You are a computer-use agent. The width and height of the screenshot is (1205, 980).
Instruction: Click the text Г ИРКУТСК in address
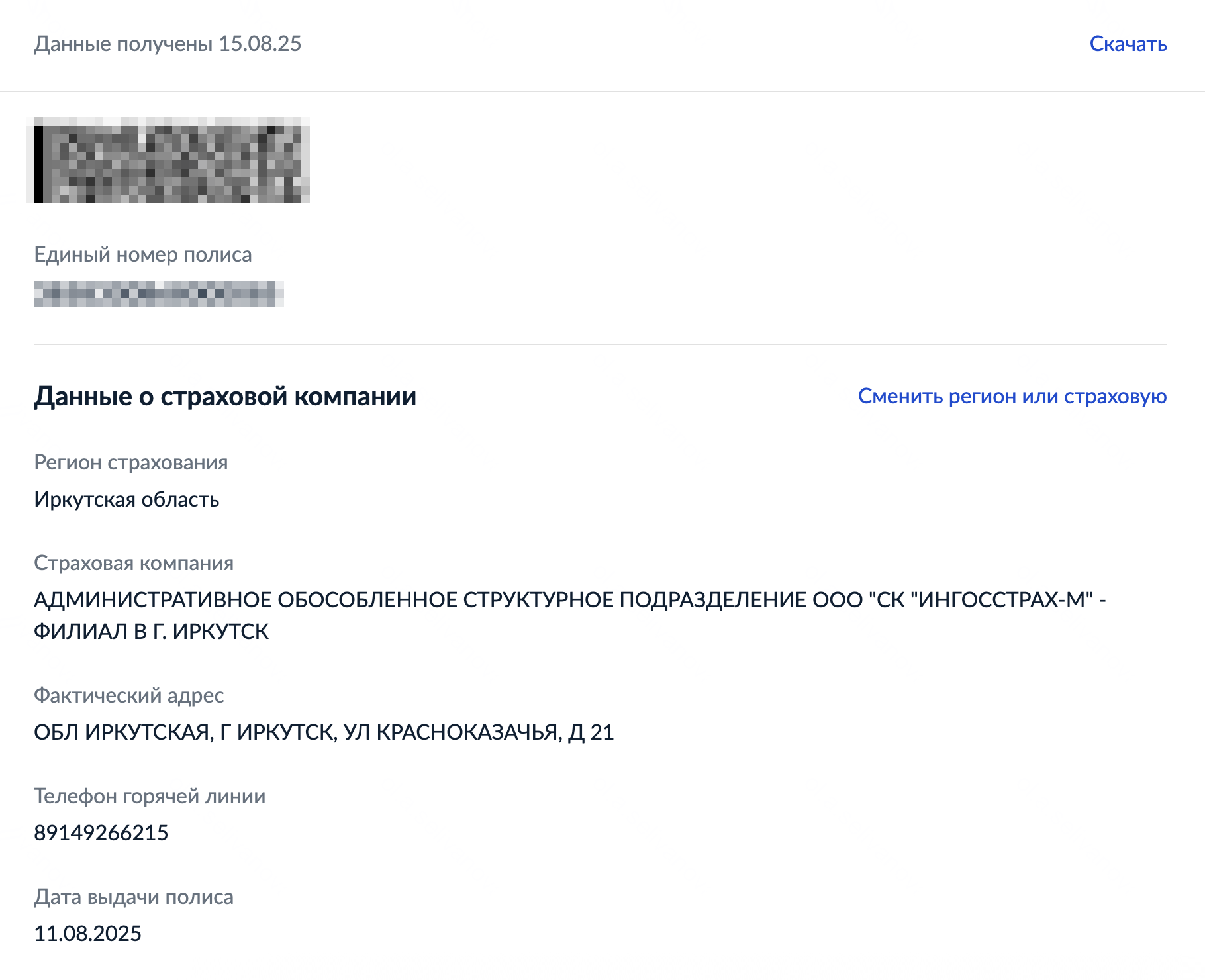pyautogui.click(x=280, y=732)
